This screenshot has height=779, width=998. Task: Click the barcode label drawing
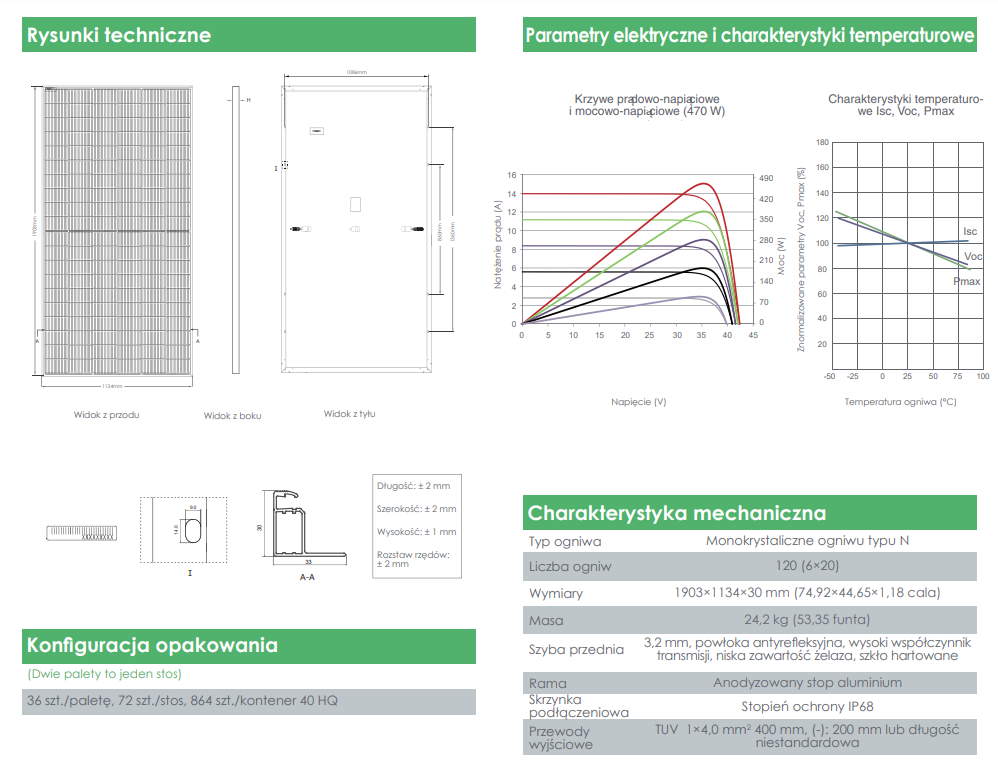click(x=81, y=533)
